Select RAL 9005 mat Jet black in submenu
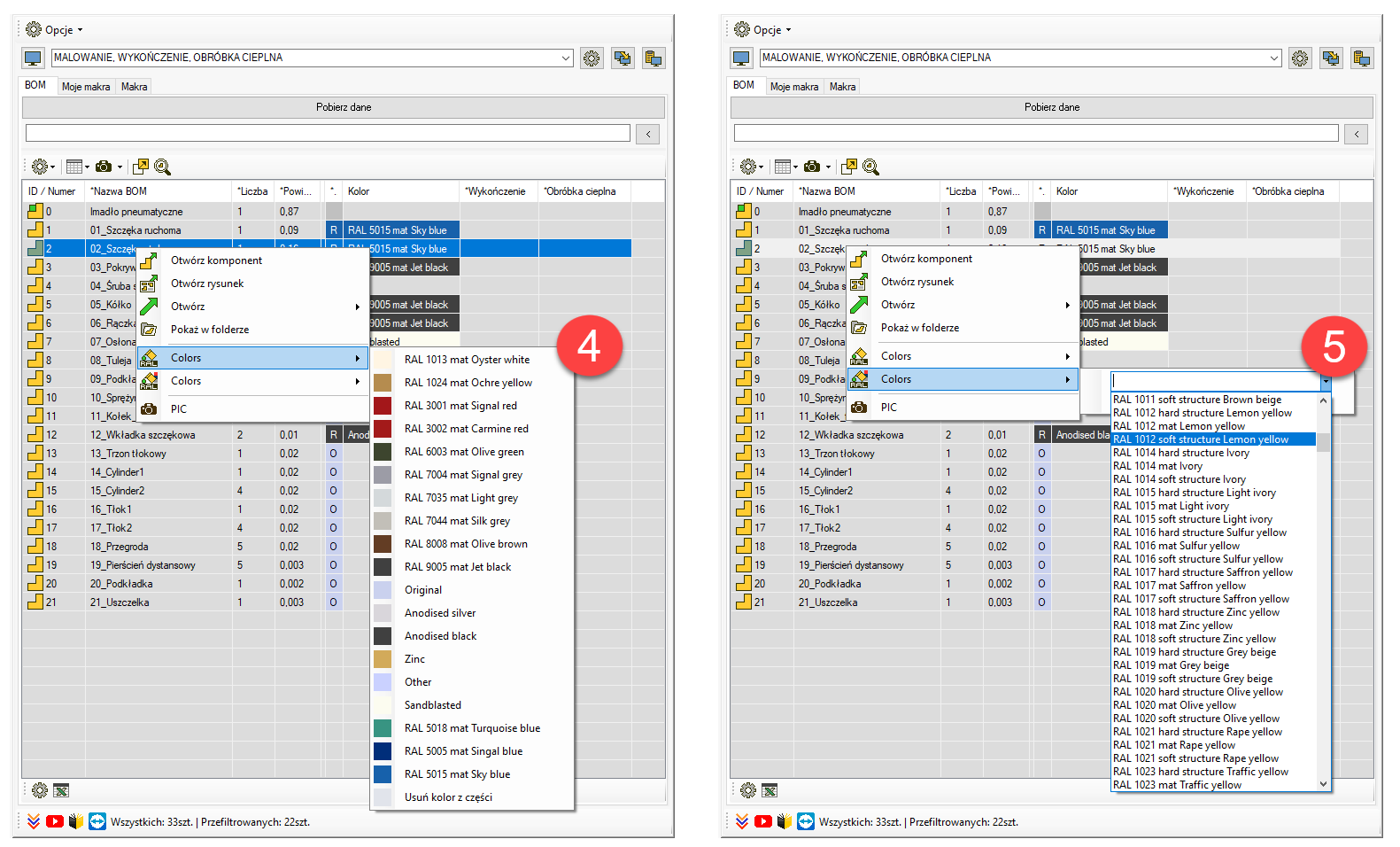The width and height of the screenshot is (1400, 847). [x=472, y=567]
